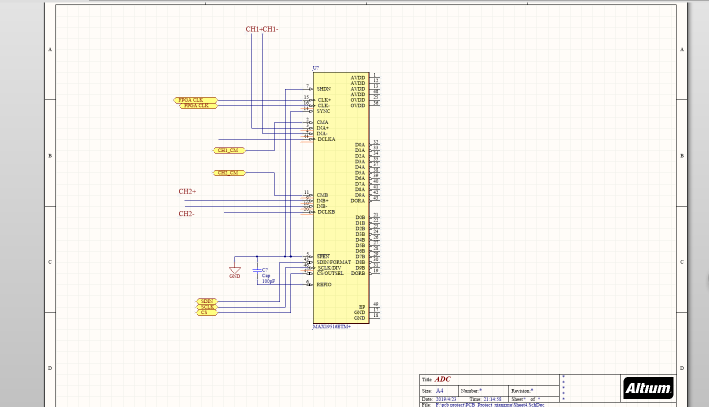Select the SDIN port

coord(207,301)
